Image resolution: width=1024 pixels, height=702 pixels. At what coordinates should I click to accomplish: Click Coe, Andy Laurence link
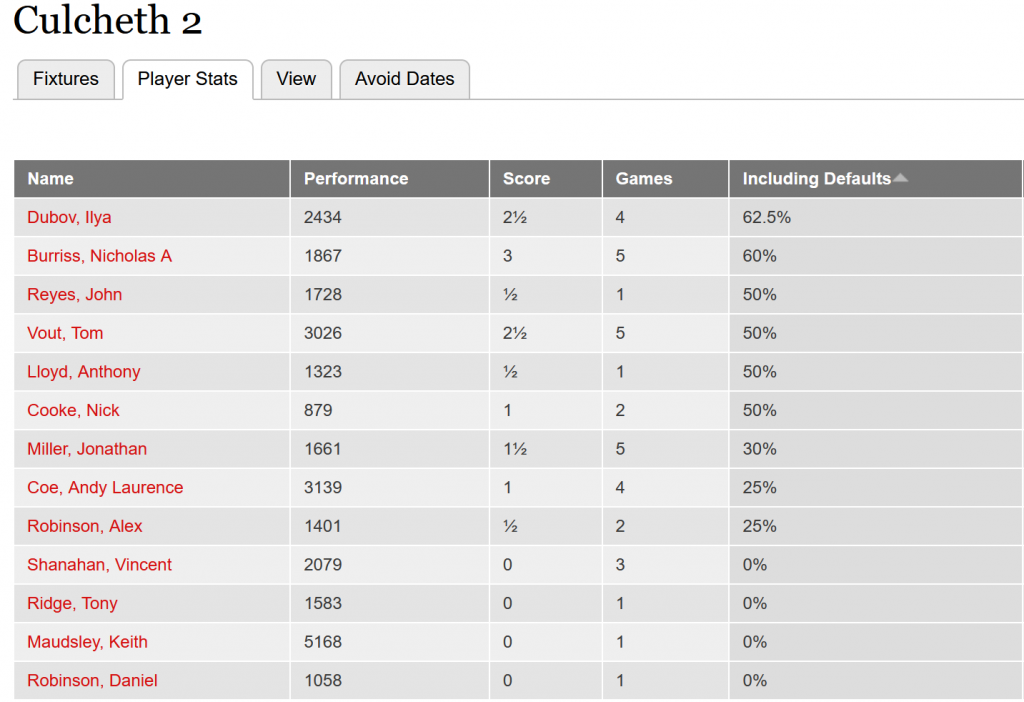(105, 487)
